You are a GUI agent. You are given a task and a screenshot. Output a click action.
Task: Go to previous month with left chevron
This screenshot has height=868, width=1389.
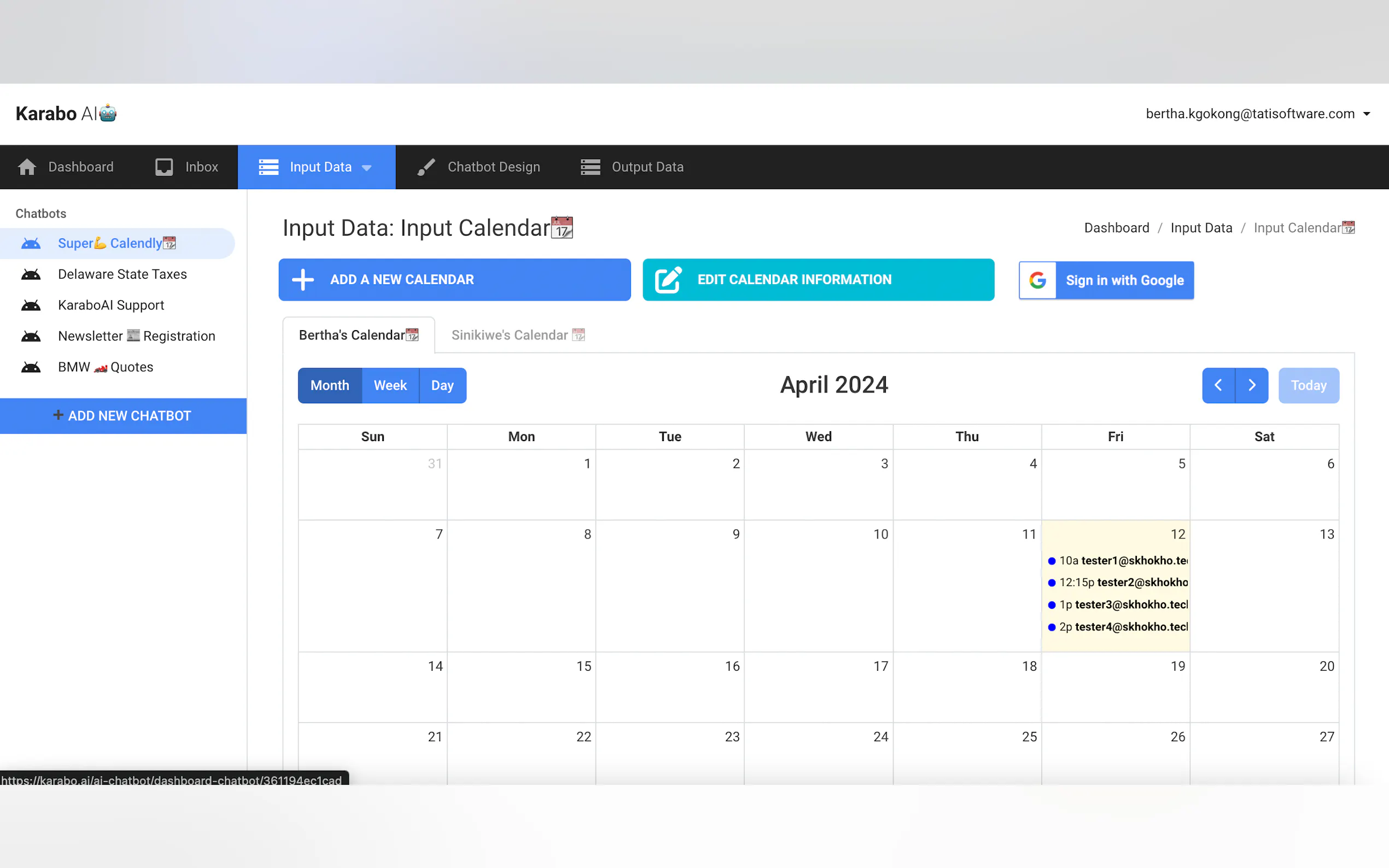tap(1218, 385)
